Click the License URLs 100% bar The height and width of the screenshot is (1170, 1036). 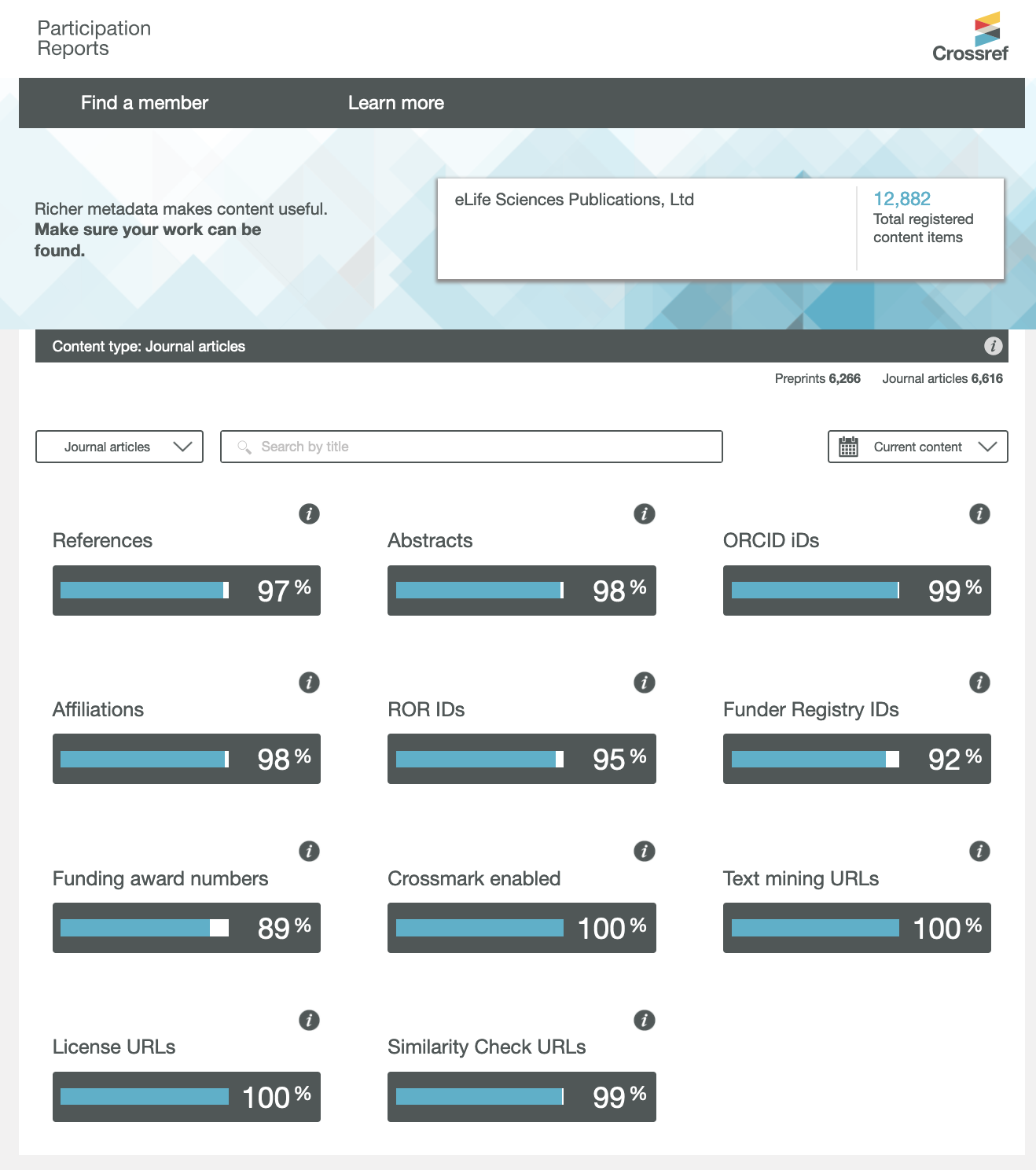click(x=186, y=1097)
